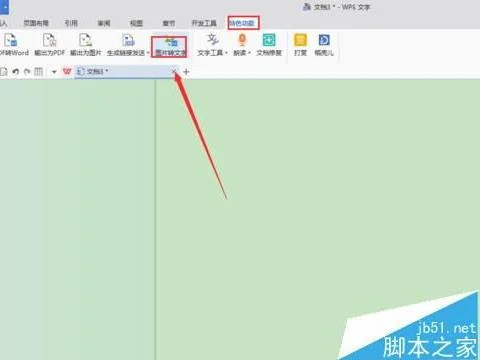Expand the 朗读 dropdown arrow
The width and height of the screenshot is (480, 360).
[249, 53]
